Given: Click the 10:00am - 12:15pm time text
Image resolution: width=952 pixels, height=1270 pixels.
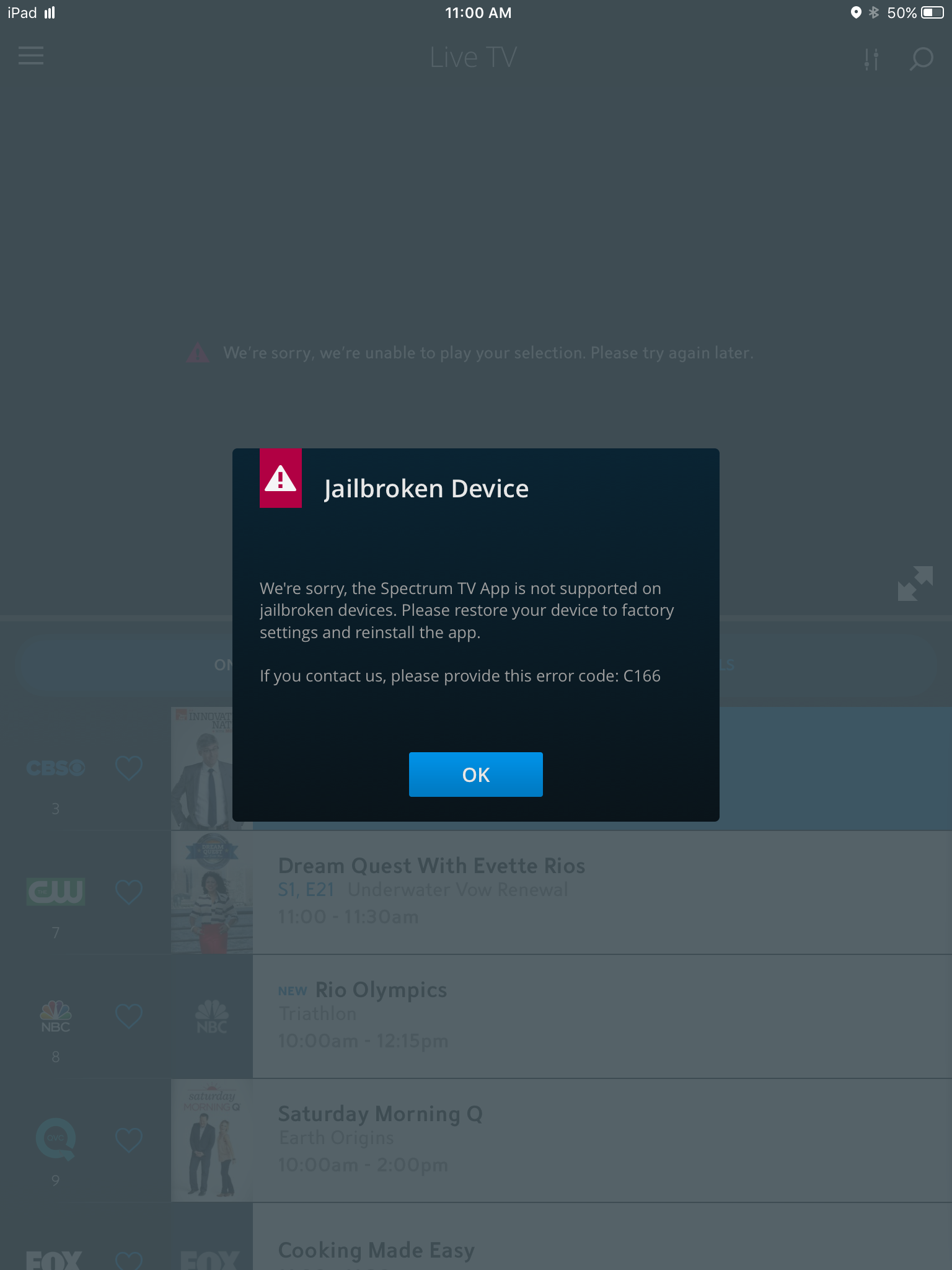Looking at the screenshot, I should click(x=363, y=1041).
